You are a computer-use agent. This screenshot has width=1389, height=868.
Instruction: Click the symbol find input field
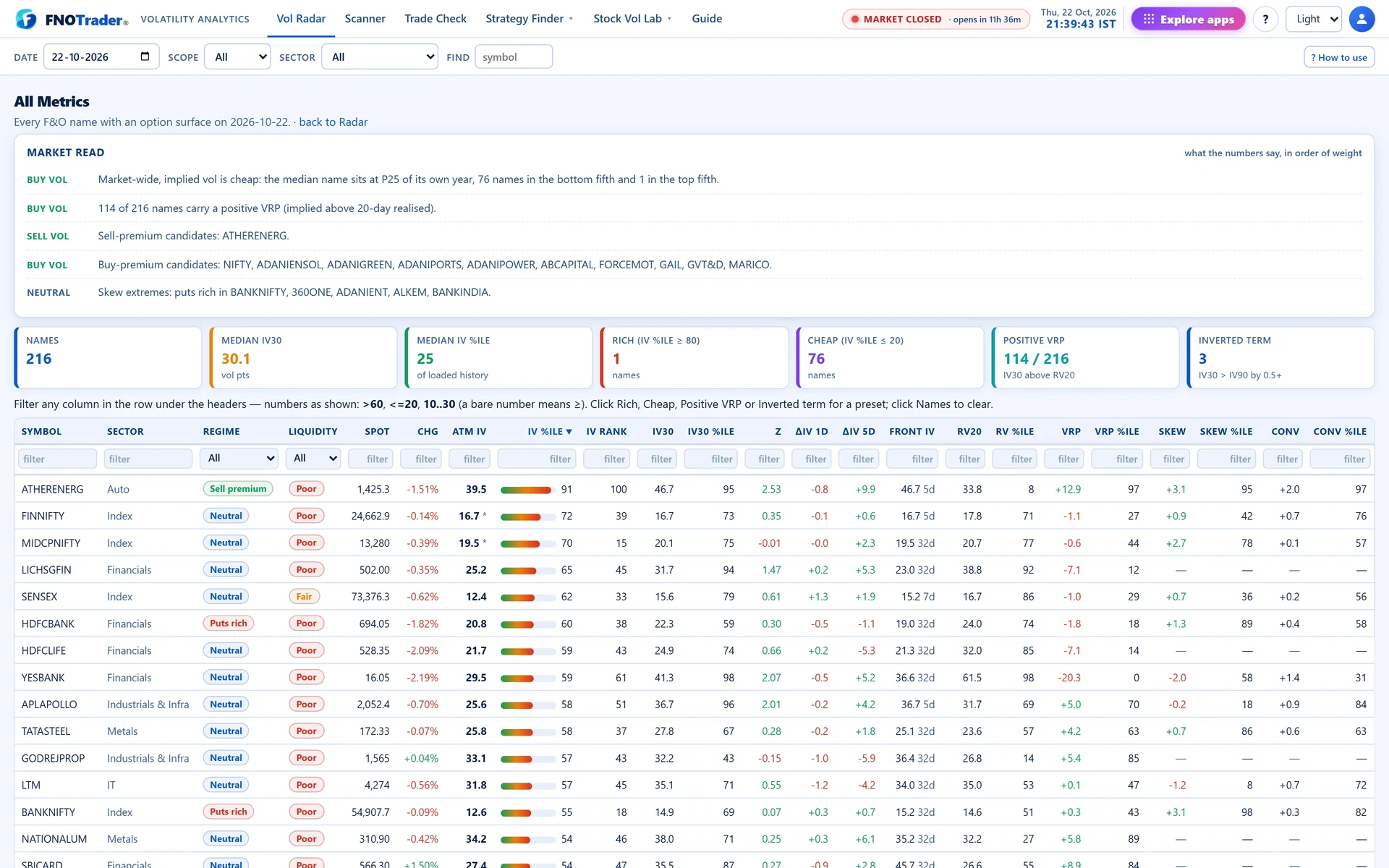514,56
